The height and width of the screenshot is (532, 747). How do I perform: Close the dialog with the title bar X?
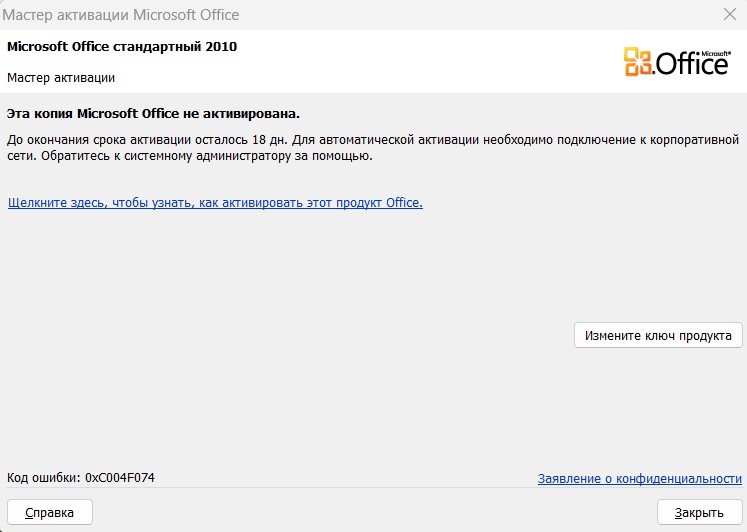[729, 15]
